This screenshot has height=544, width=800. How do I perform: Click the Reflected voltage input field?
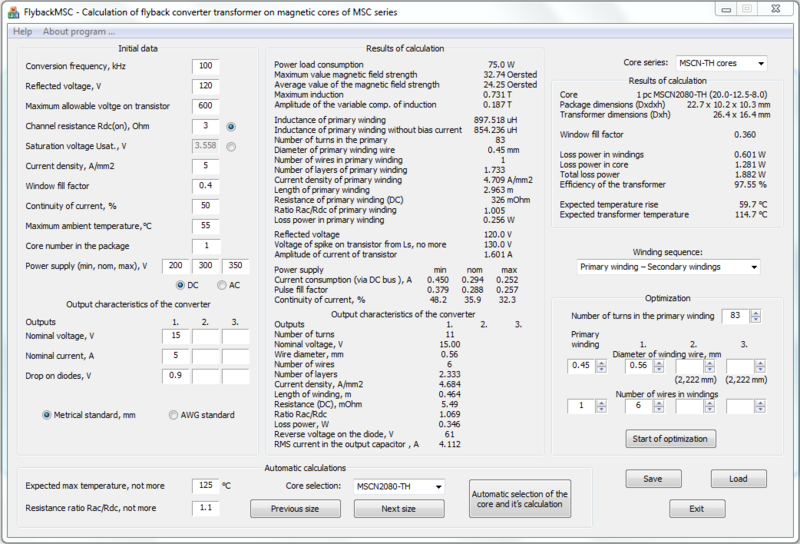[206, 86]
